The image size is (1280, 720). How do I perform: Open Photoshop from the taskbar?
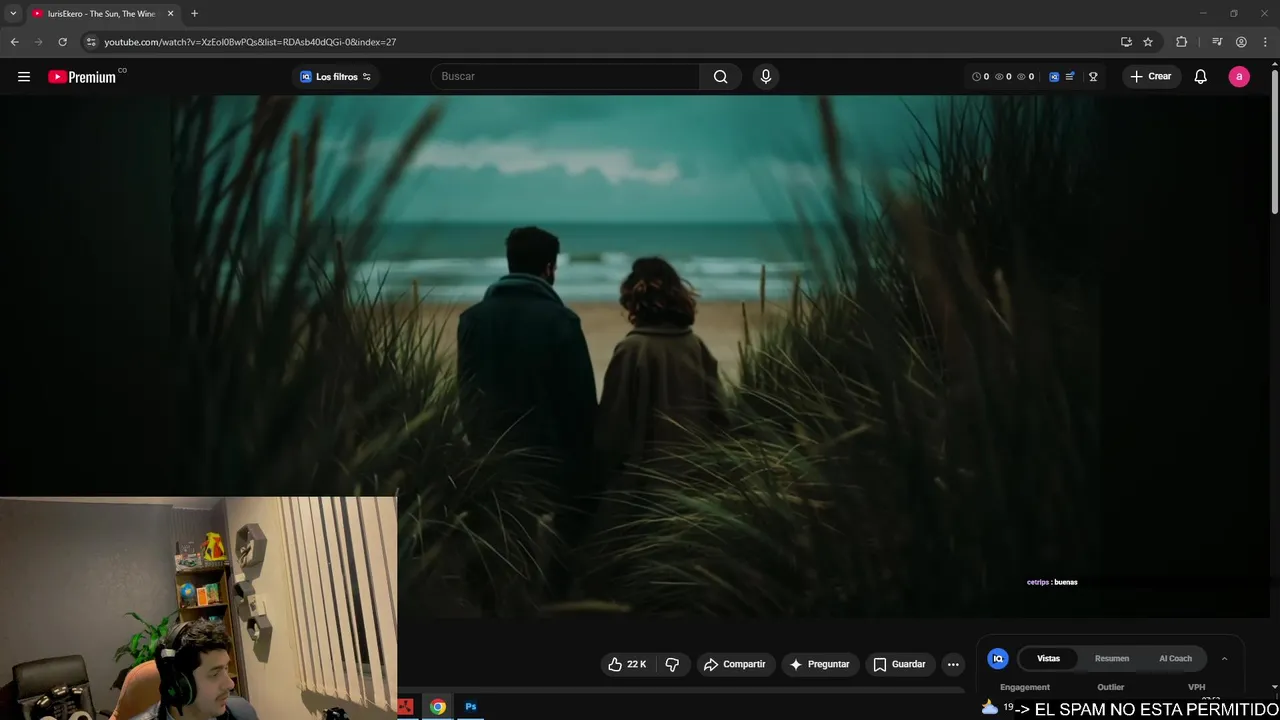coord(470,707)
